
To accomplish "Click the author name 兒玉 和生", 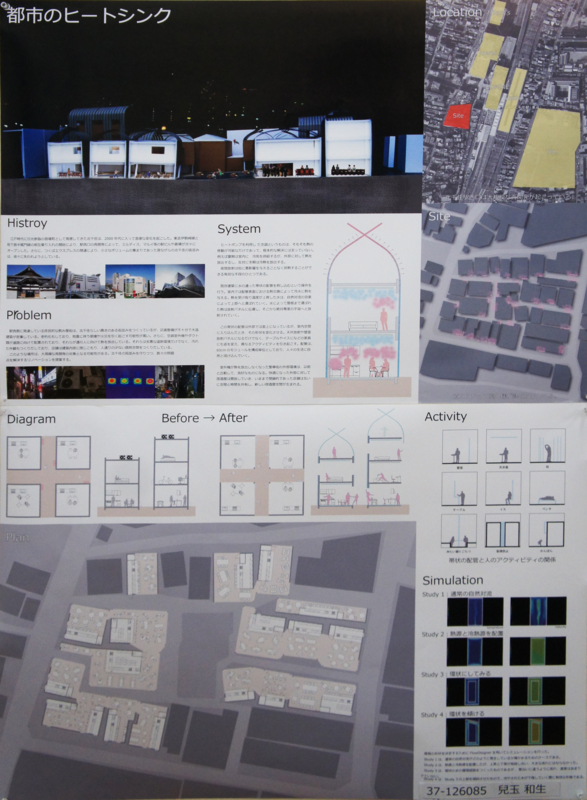I will pos(522,790).
